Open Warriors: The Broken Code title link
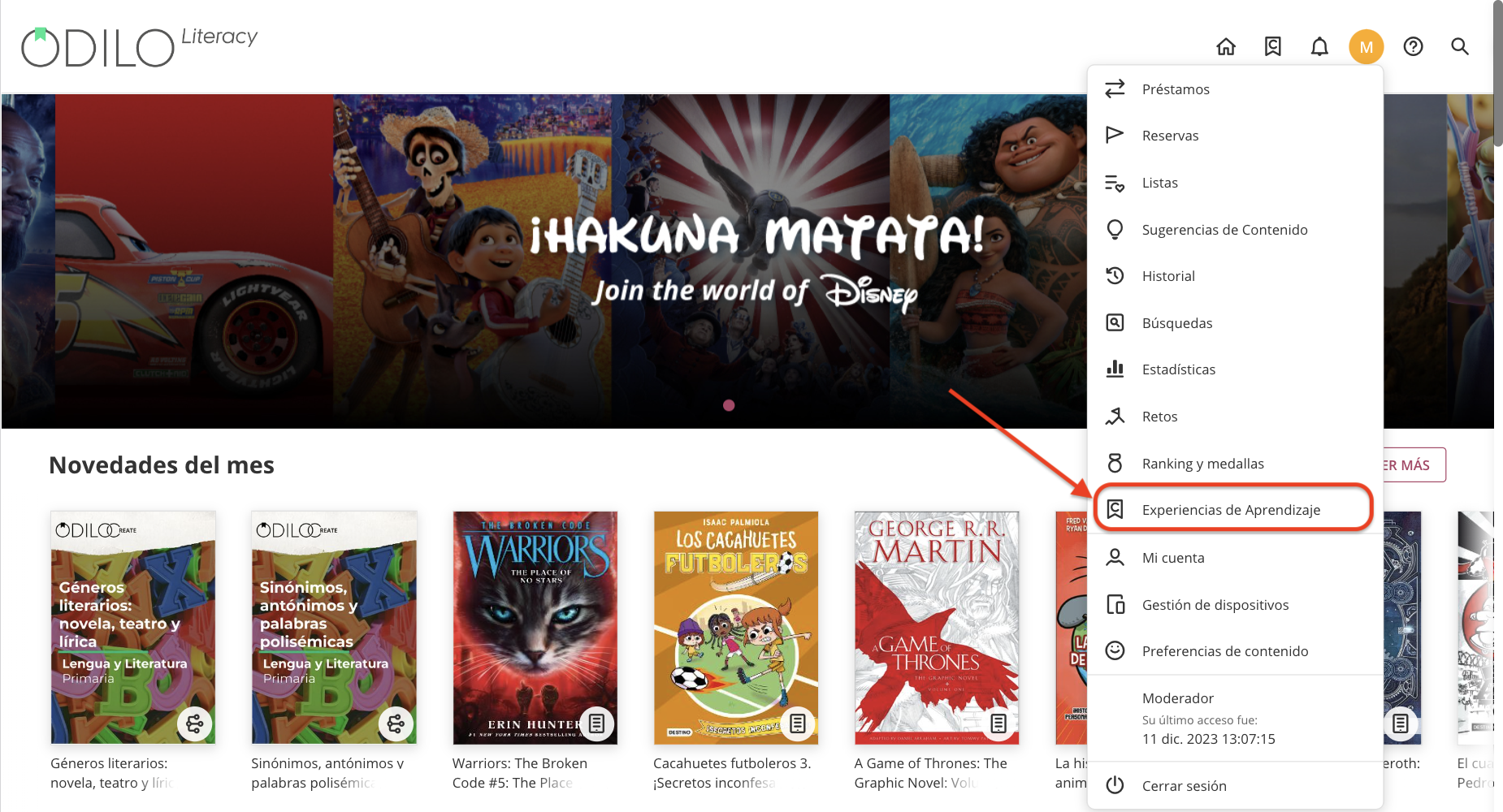Image resolution: width=1503 pixels, height=812 pixels. click(520, 773)
